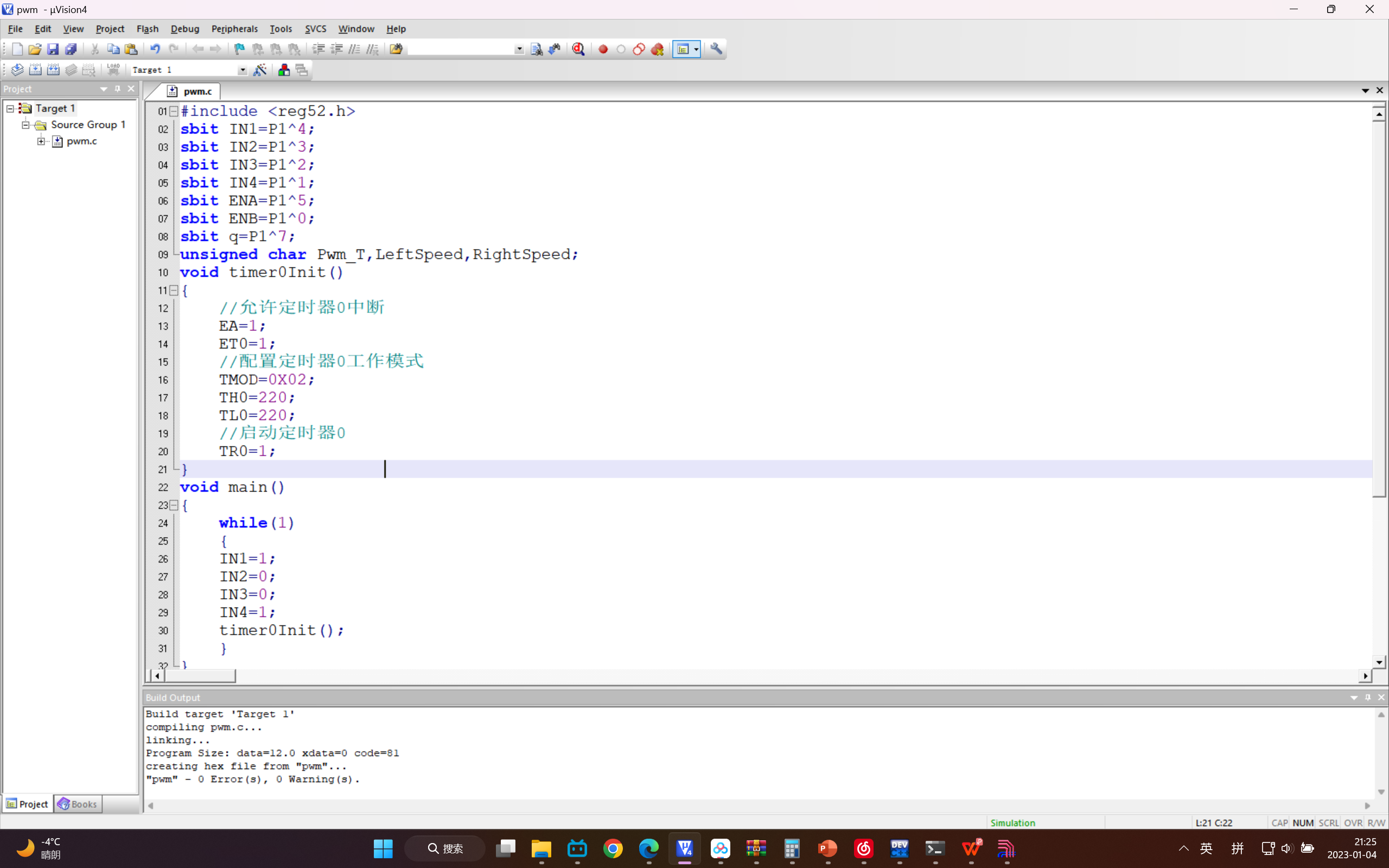Collapse the code fold at line 01

(174, 111)
